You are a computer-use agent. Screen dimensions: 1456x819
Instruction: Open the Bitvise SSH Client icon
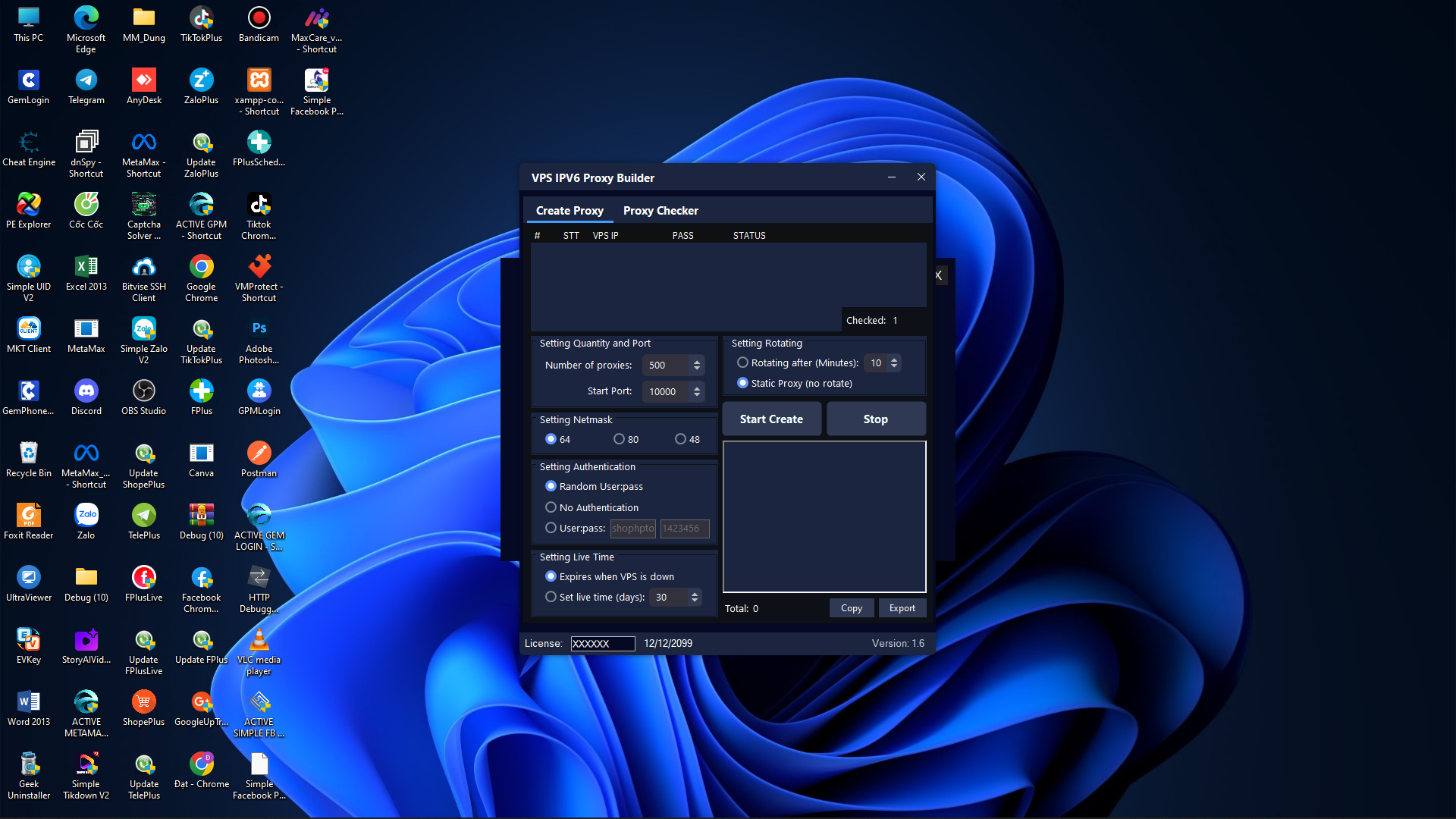143,278
